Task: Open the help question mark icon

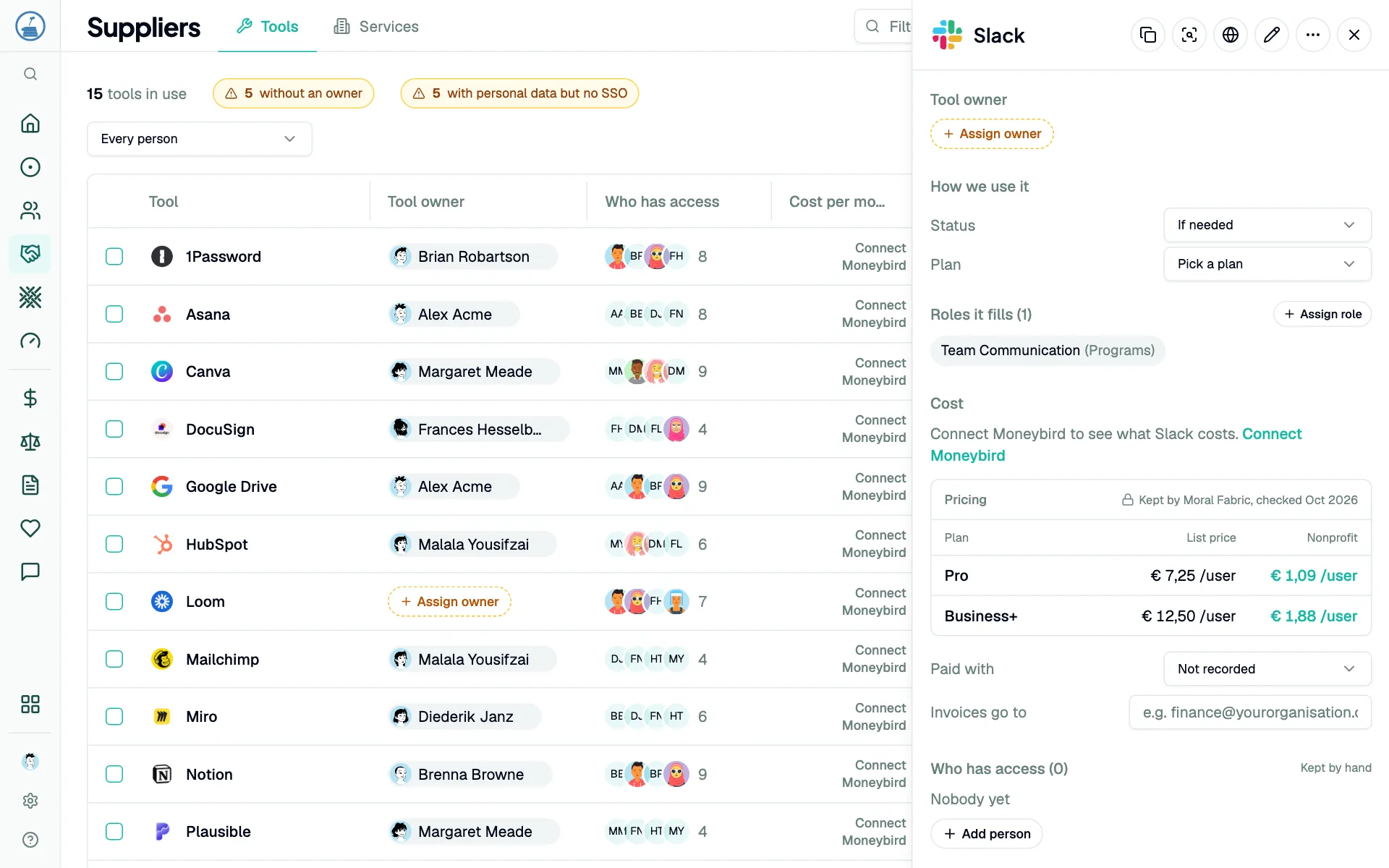Action: [30, 840]
